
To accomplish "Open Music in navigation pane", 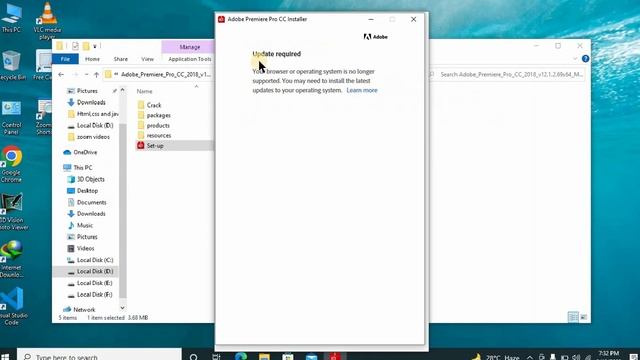I will (x=84, y=225).
